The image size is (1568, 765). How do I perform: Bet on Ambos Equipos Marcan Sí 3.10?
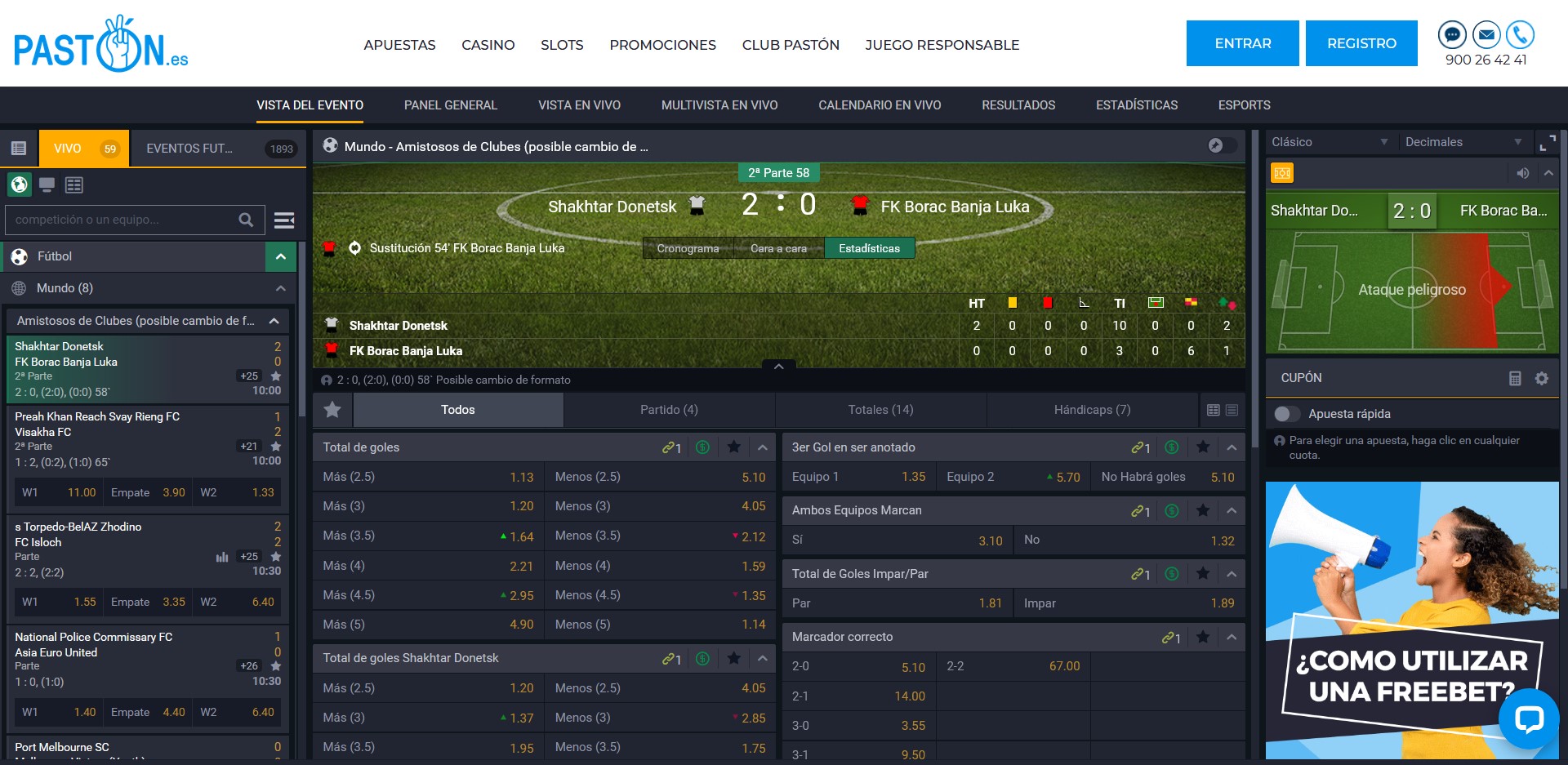click(x=898, y=540)
